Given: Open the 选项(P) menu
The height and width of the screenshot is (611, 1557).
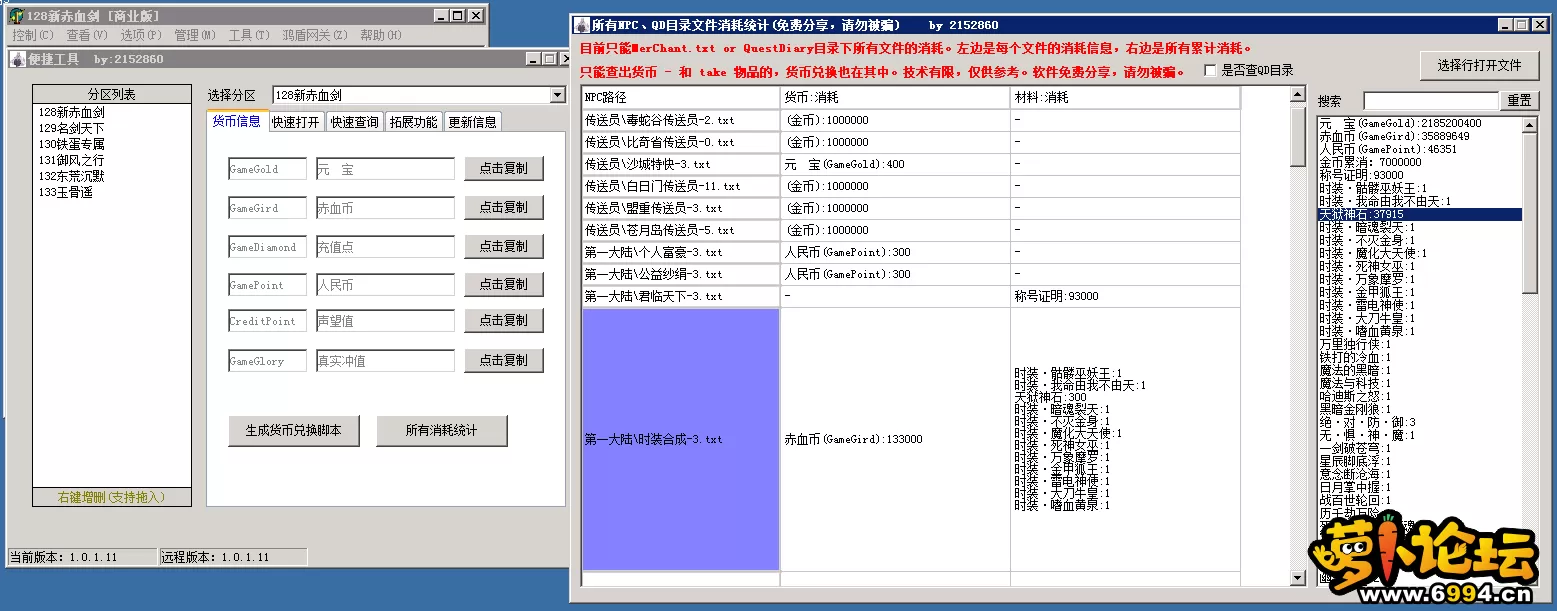Looking at the screenshot, I should (x=140, y=35).
